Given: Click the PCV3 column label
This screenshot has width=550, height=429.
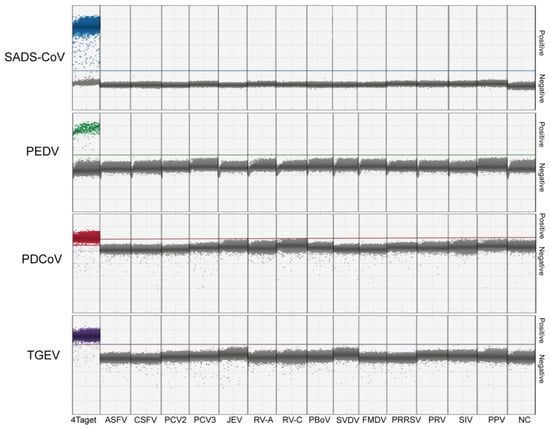Looking at the screenshot, I should [x=204, y=420].
